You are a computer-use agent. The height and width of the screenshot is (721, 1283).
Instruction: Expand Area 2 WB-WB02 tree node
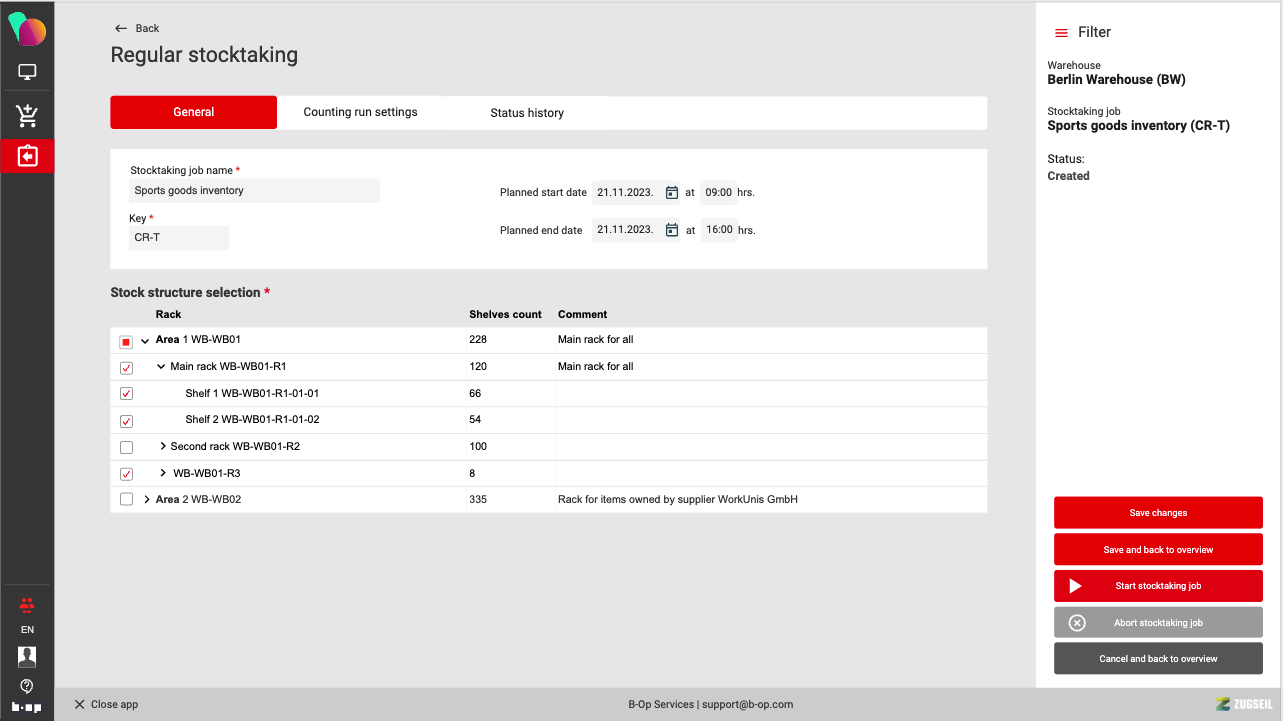(x=147, y=499)
